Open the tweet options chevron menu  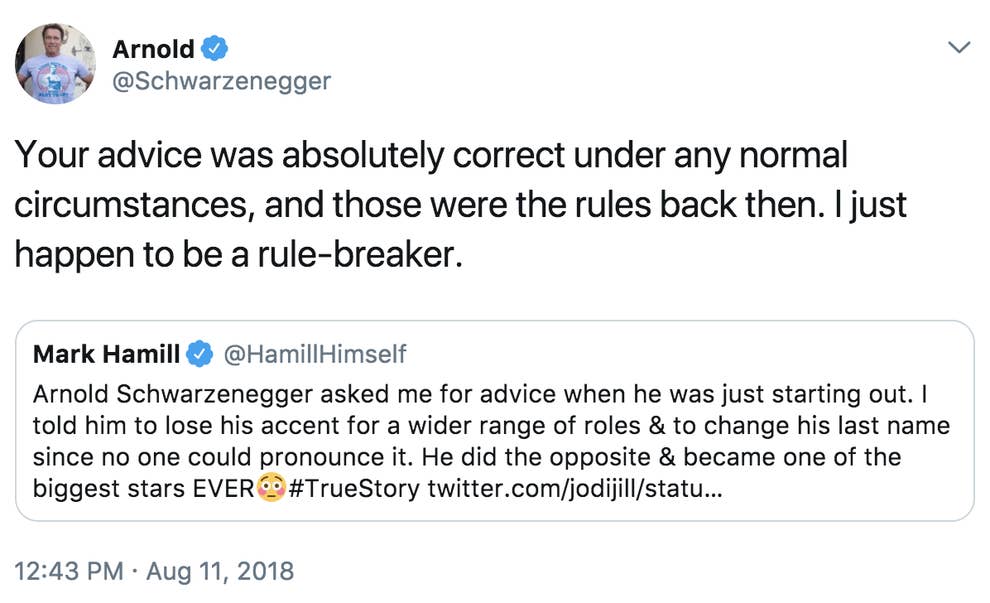click(958, 47)
